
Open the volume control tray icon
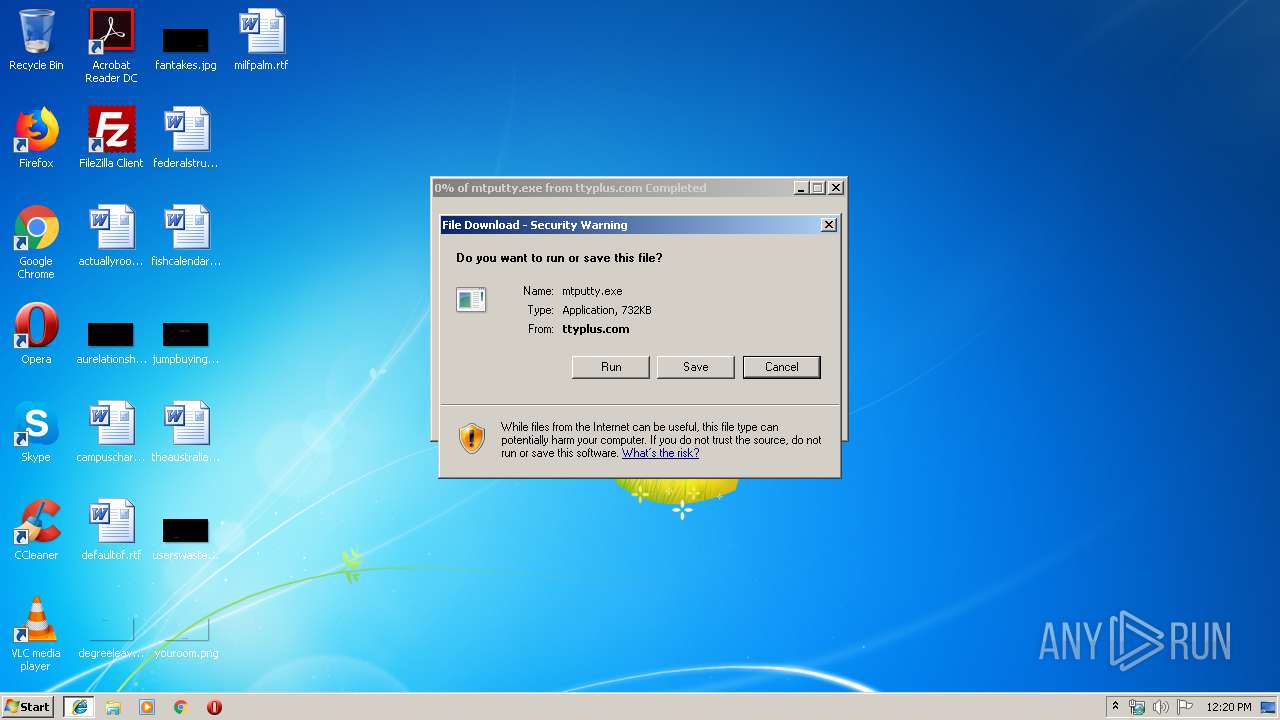click(x=1160, y=707)
